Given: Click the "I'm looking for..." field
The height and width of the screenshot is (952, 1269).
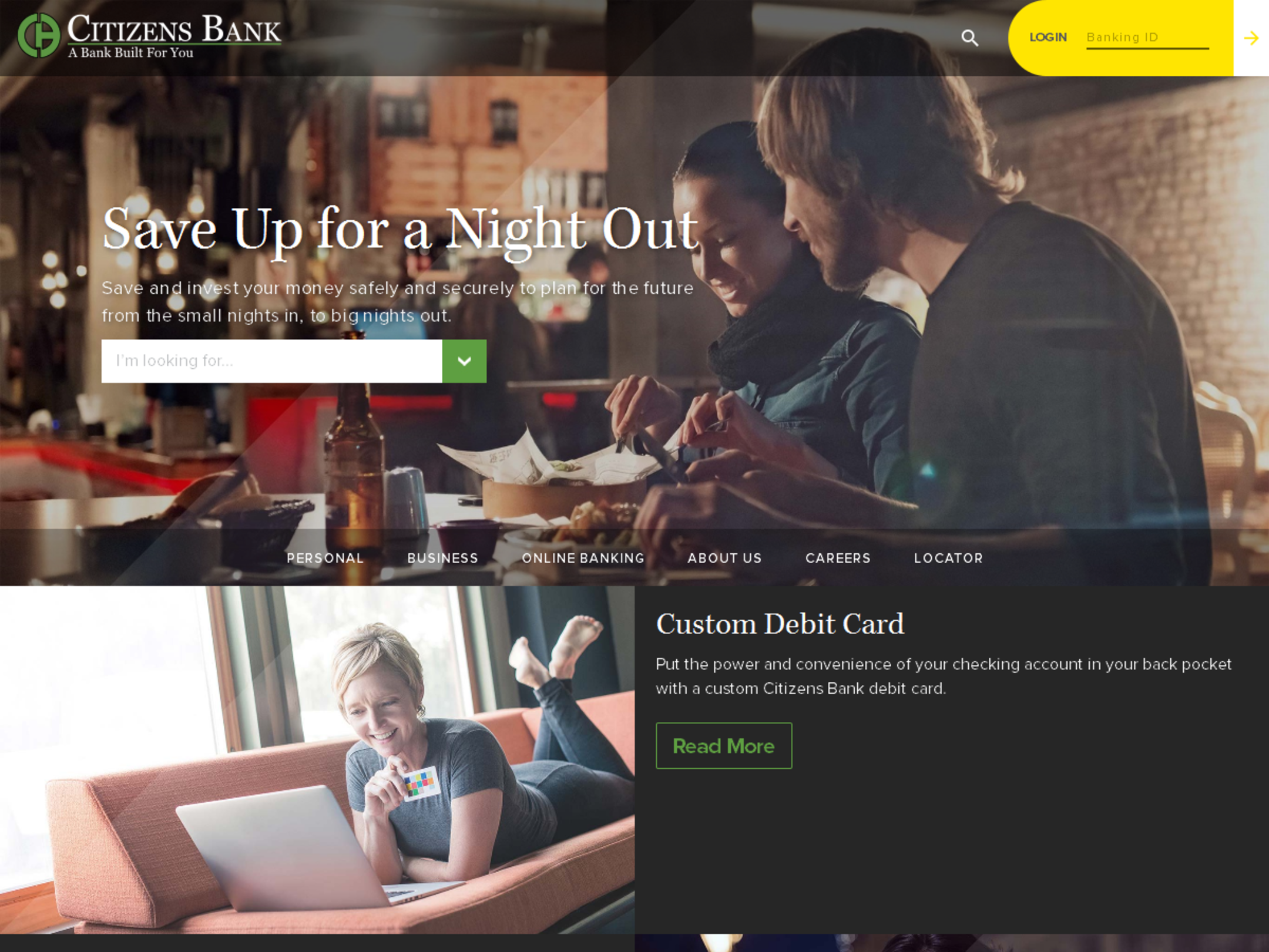Looking at the screenshot, I should coord(271,361).
